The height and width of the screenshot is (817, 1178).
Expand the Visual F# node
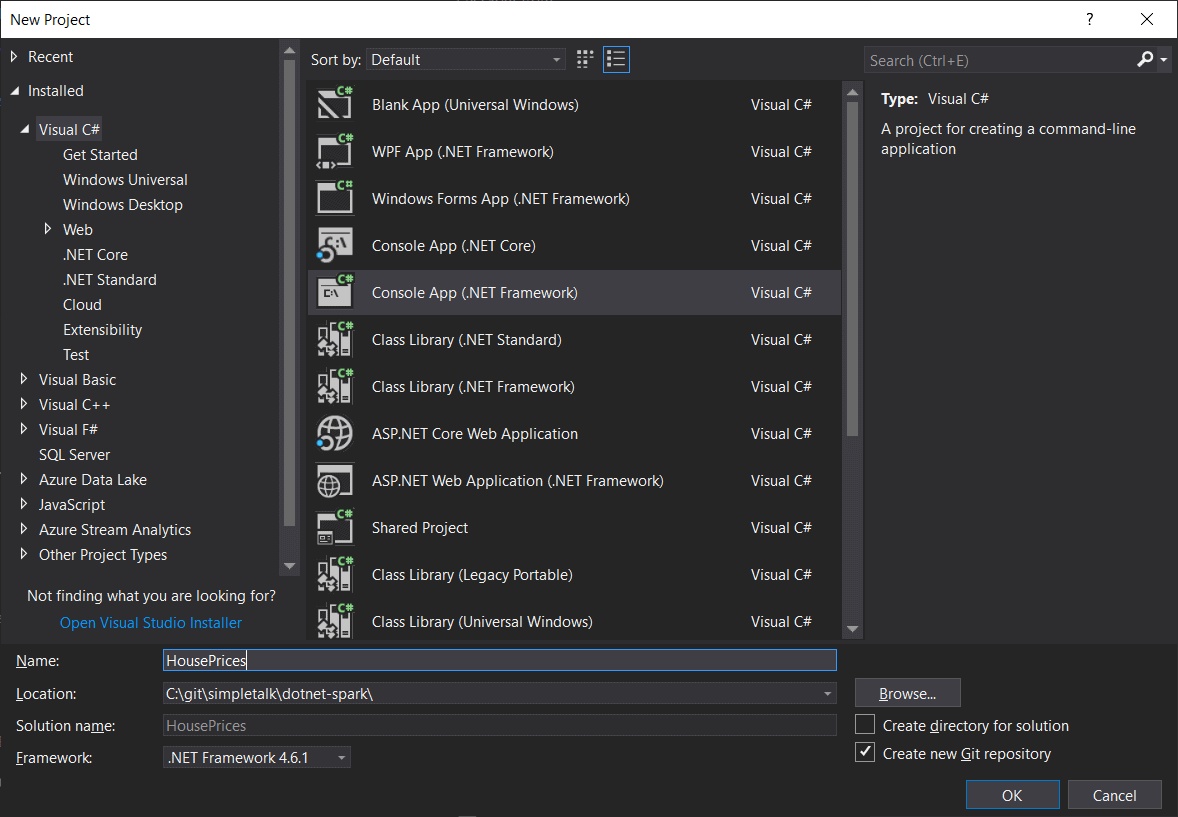point(24,428)
